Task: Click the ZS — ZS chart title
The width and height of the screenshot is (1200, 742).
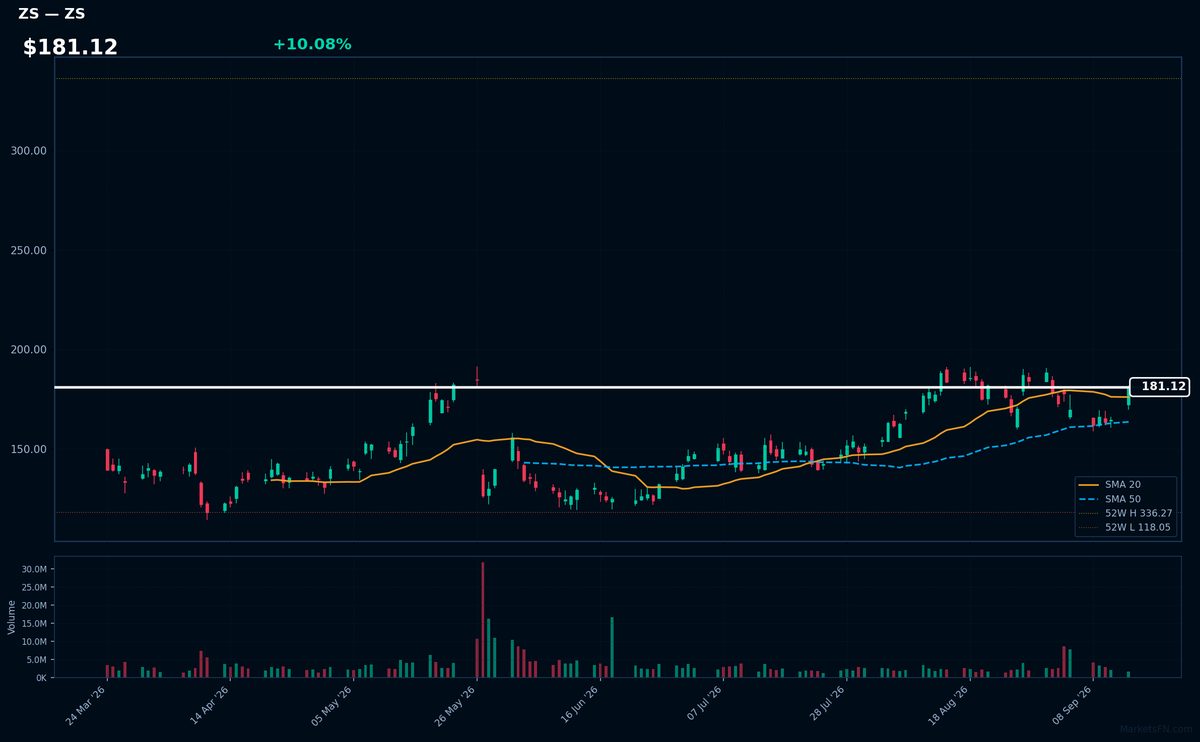Action: click(x=52, y=14)
